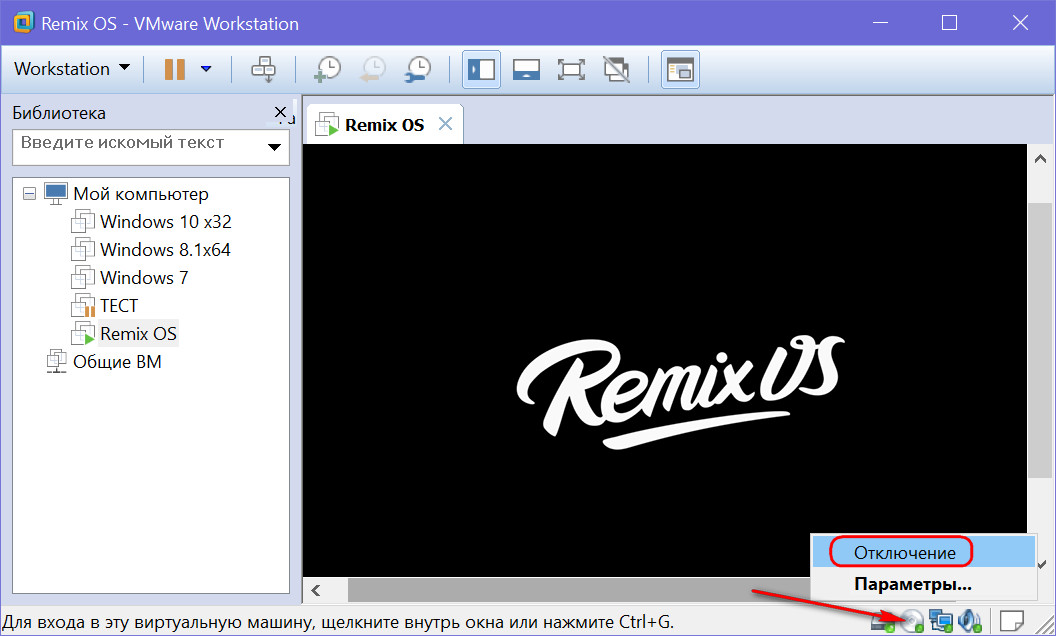The height and width of the screenshot is (636, 1056).
Task: Open the power options arrow beside Pause
Action: (206, 69)
